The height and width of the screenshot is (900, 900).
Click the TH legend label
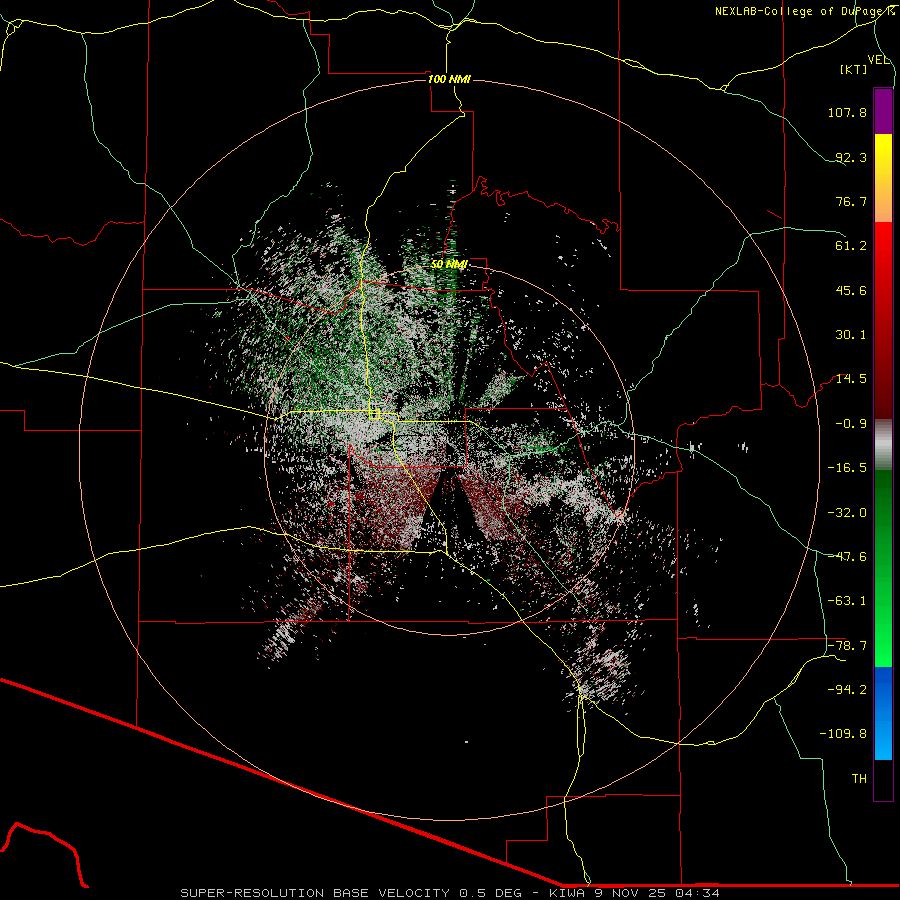[859, 779]
